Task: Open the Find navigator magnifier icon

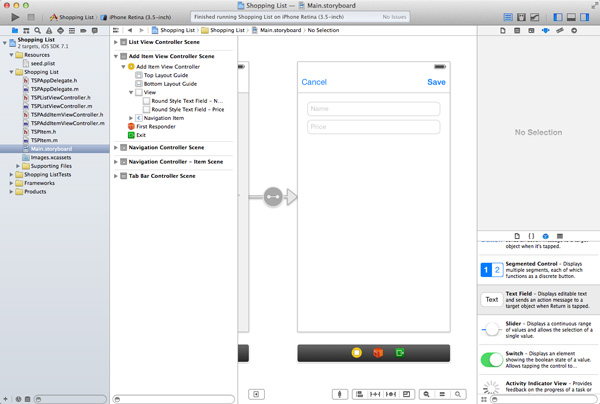Action: pyautogui.click(x=38, y=31)
